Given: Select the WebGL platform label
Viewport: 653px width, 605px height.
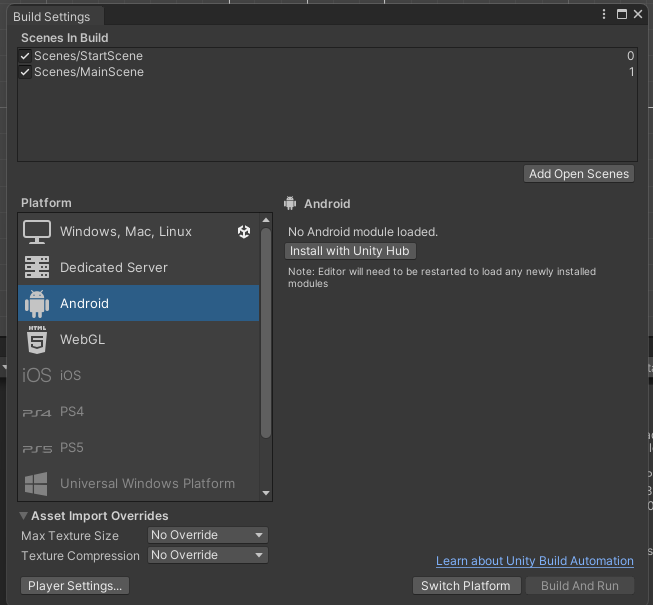Looking at the screenshot, I should click(x=82, y=339).
